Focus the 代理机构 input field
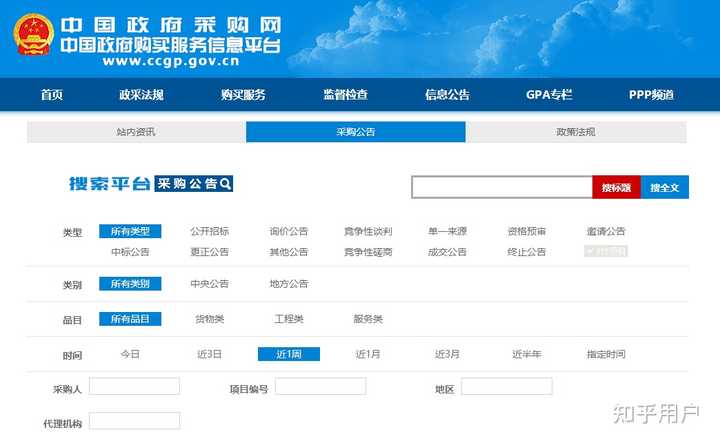This screenshot has width=720, height=439. (134, 421)
